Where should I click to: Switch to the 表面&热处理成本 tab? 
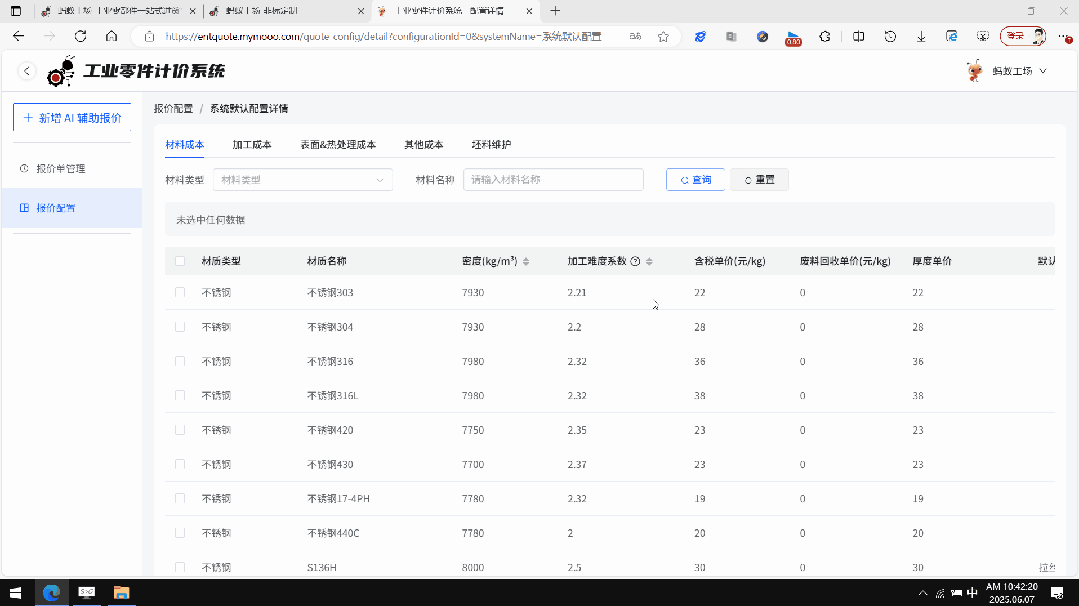338,144
